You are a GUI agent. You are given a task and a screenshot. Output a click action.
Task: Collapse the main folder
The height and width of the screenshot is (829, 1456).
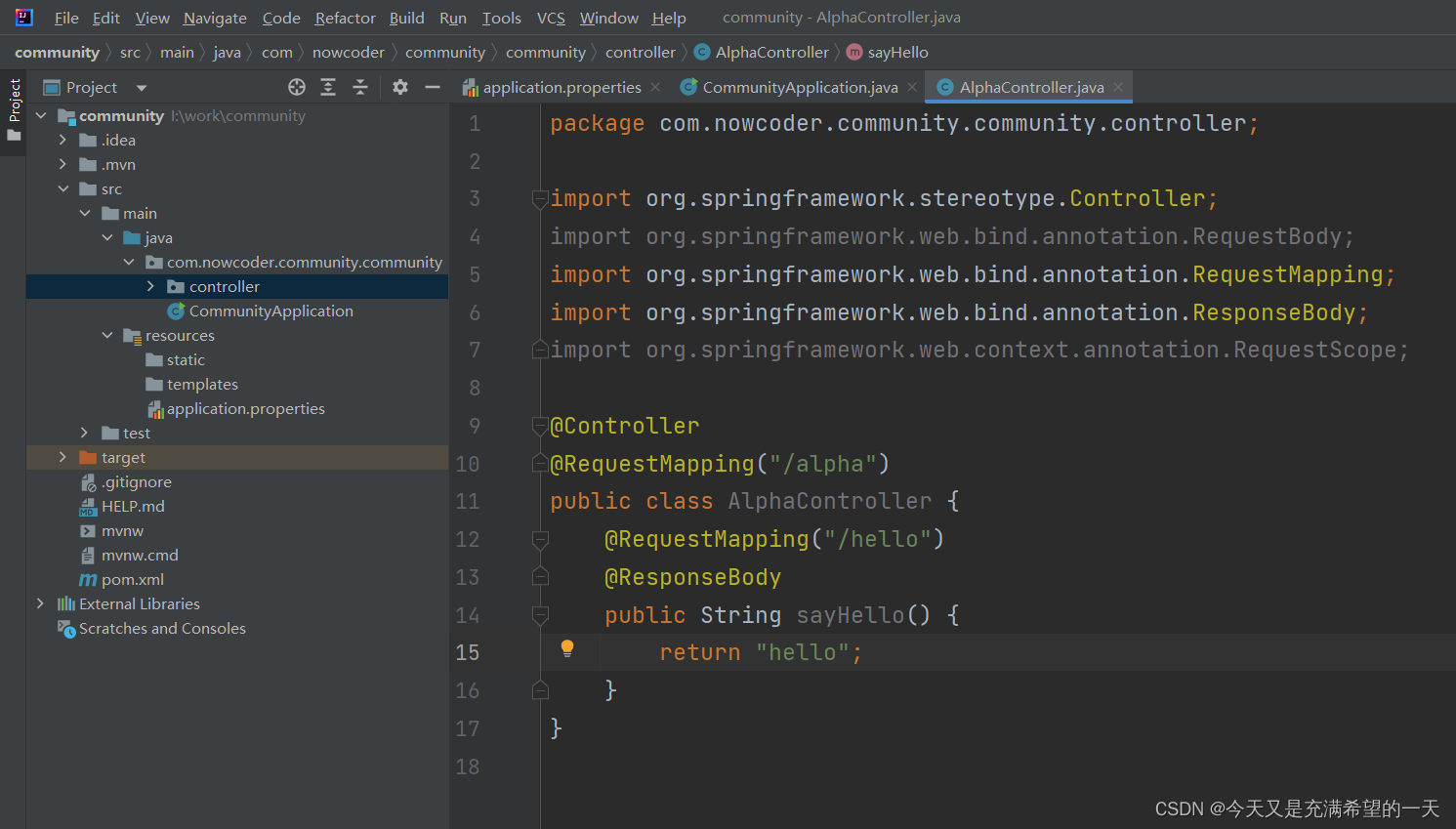(x=85, y=213)
